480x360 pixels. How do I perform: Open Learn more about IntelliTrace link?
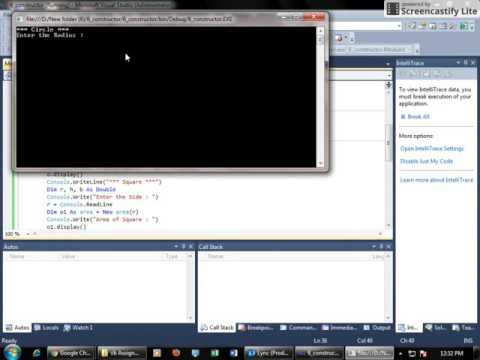[x=436, y=180]
